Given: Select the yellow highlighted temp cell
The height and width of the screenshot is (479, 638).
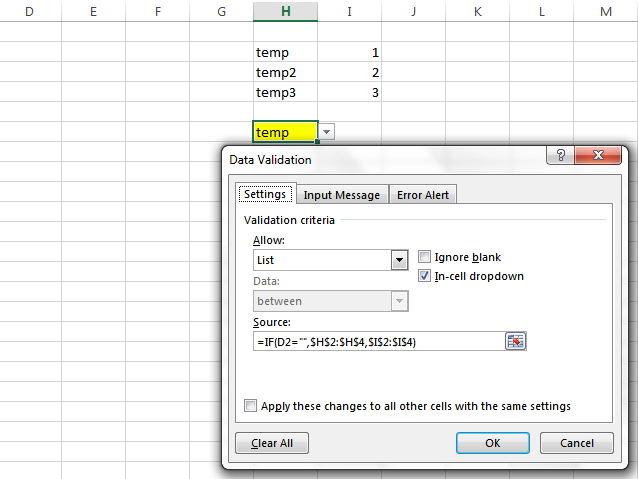Looking at the screenshot, I should (285, 132).
